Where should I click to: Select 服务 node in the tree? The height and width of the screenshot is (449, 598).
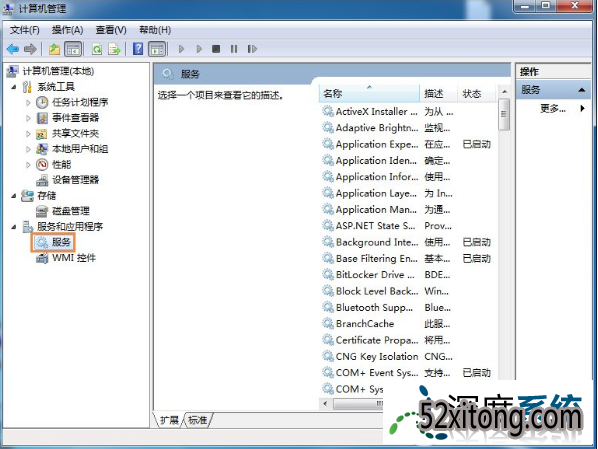61,242
